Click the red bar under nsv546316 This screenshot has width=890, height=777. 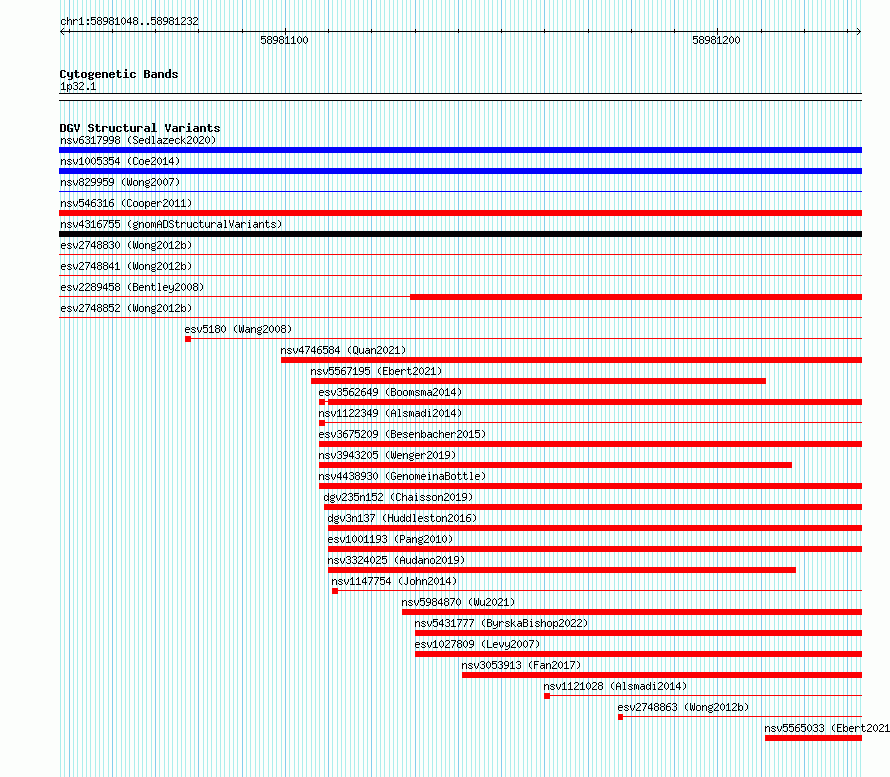coord(460,213)
